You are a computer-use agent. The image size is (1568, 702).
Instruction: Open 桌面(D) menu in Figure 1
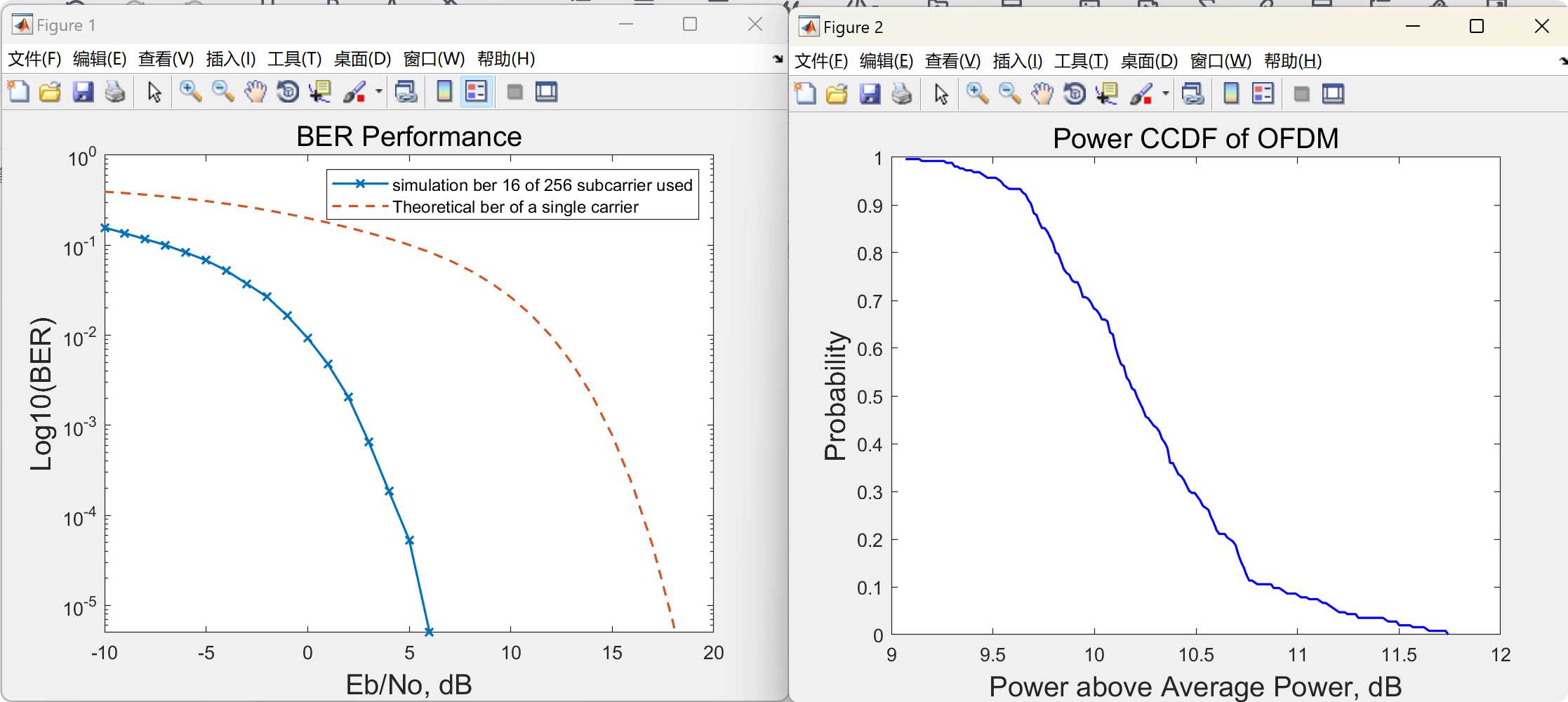point(362,59)
